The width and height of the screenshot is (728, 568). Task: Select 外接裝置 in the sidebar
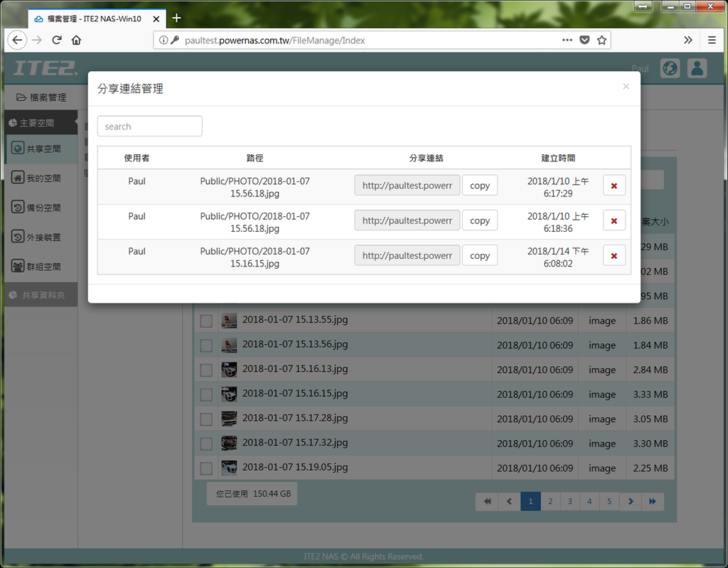click(38, 237)
